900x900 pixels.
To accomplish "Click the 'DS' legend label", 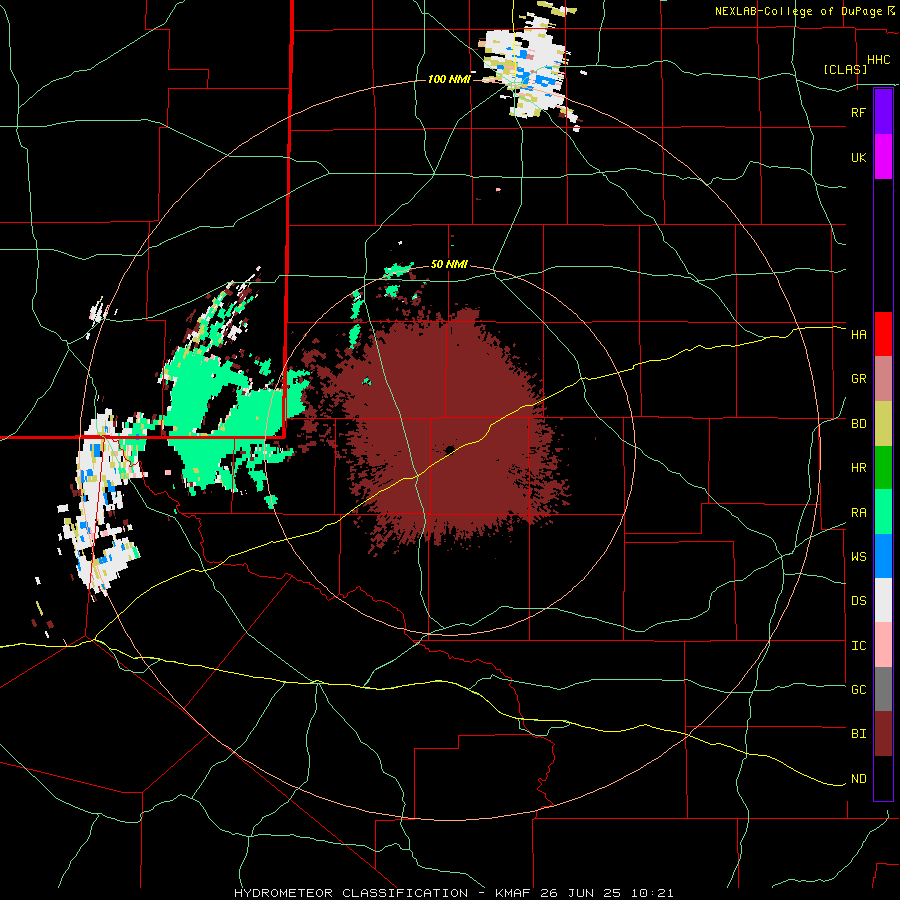I will 858,601.
